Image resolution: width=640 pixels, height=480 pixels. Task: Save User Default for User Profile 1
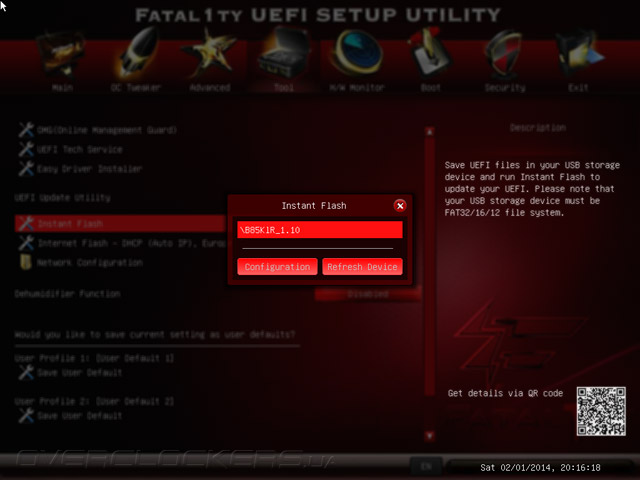80,372
